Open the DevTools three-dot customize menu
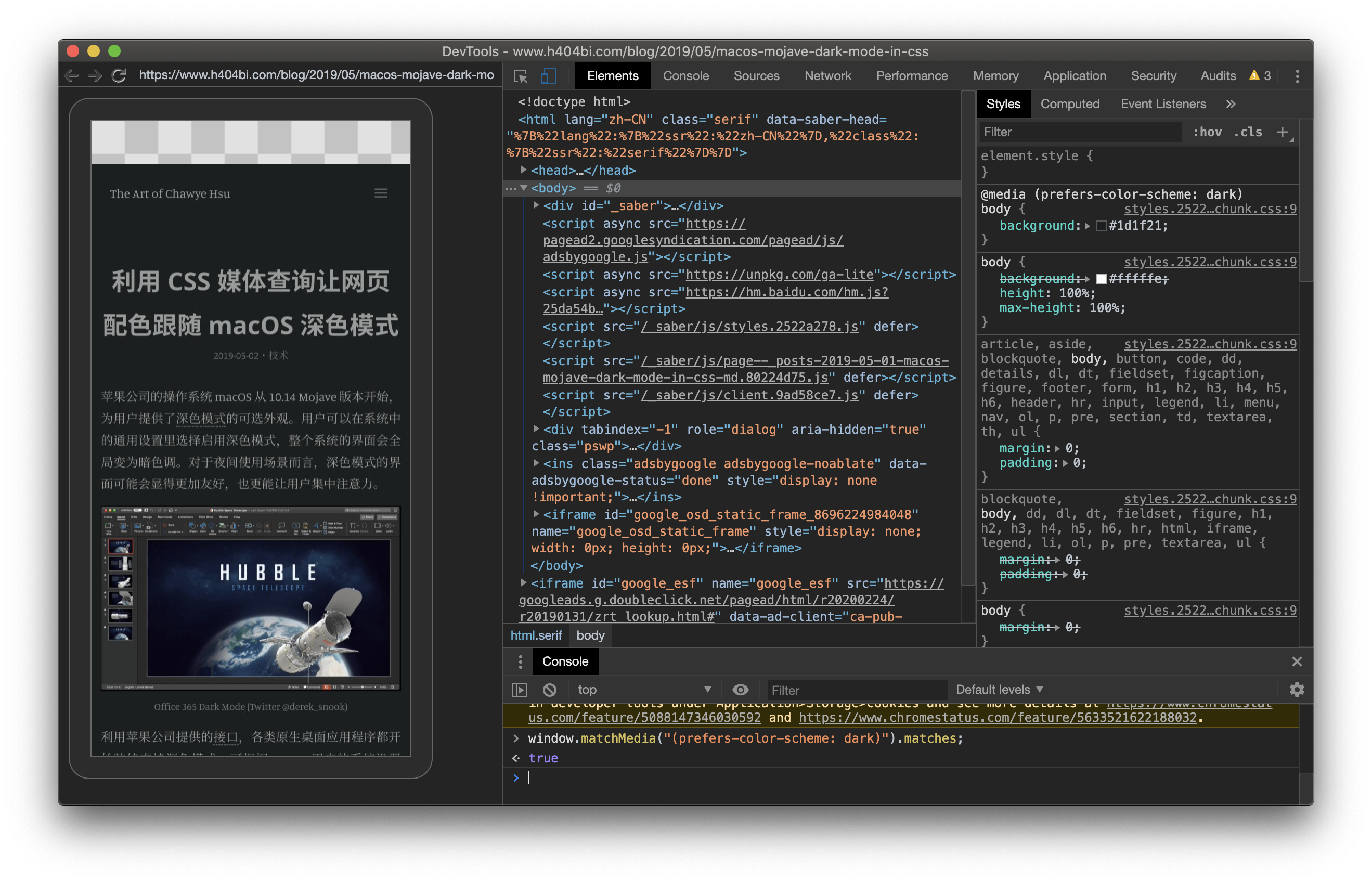This screenshot has width=1372, height=882. pos(1298,76)
